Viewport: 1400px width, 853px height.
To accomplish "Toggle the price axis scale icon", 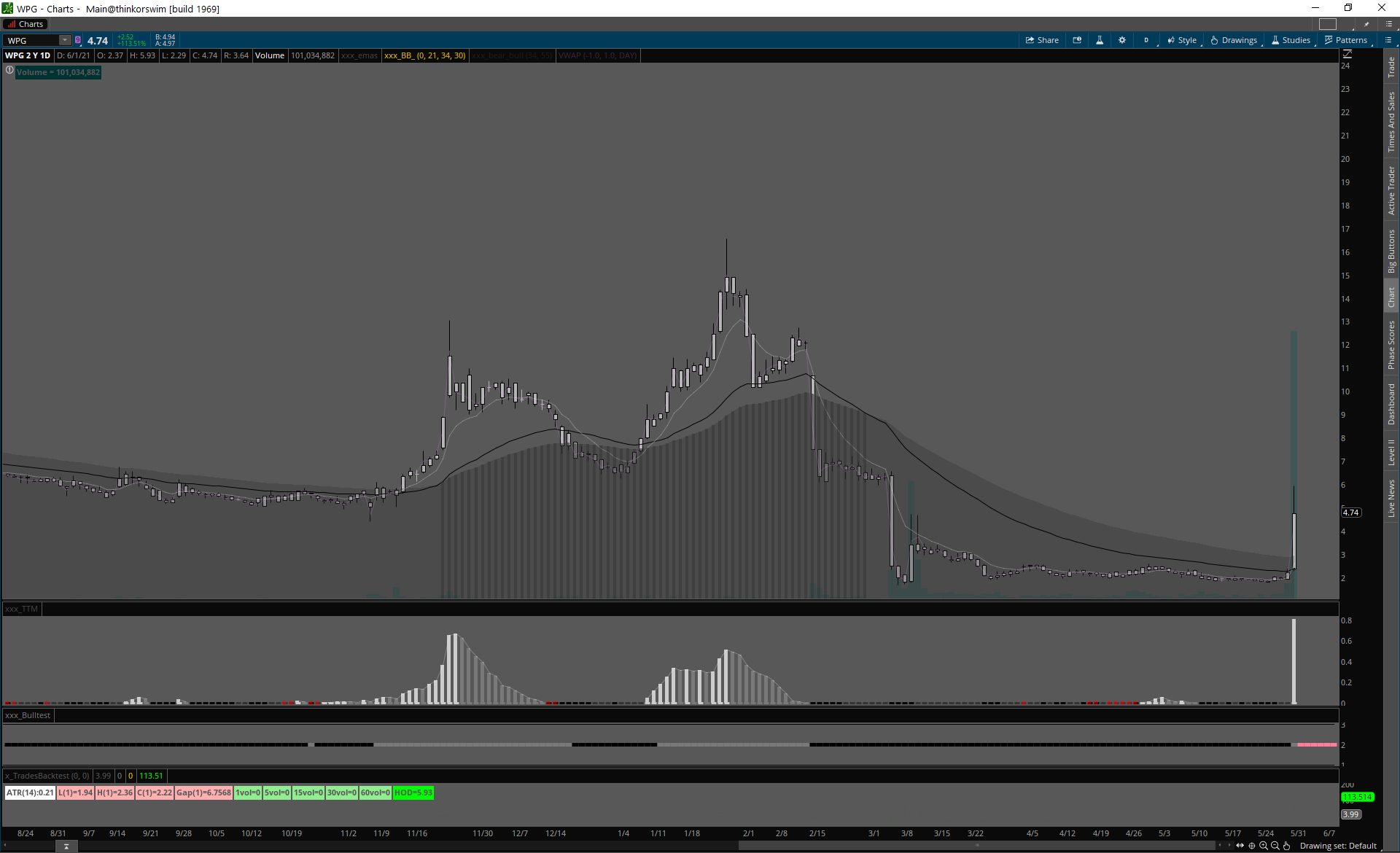I will 1347,54.
